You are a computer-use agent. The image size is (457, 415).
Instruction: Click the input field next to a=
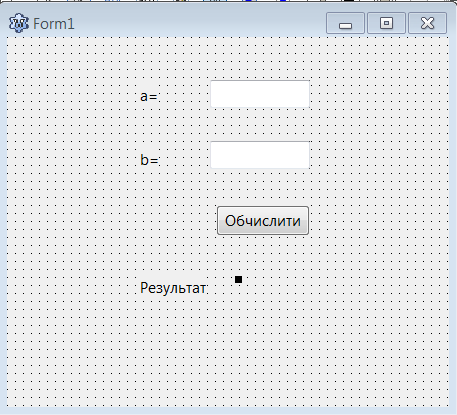coord(260,94)
